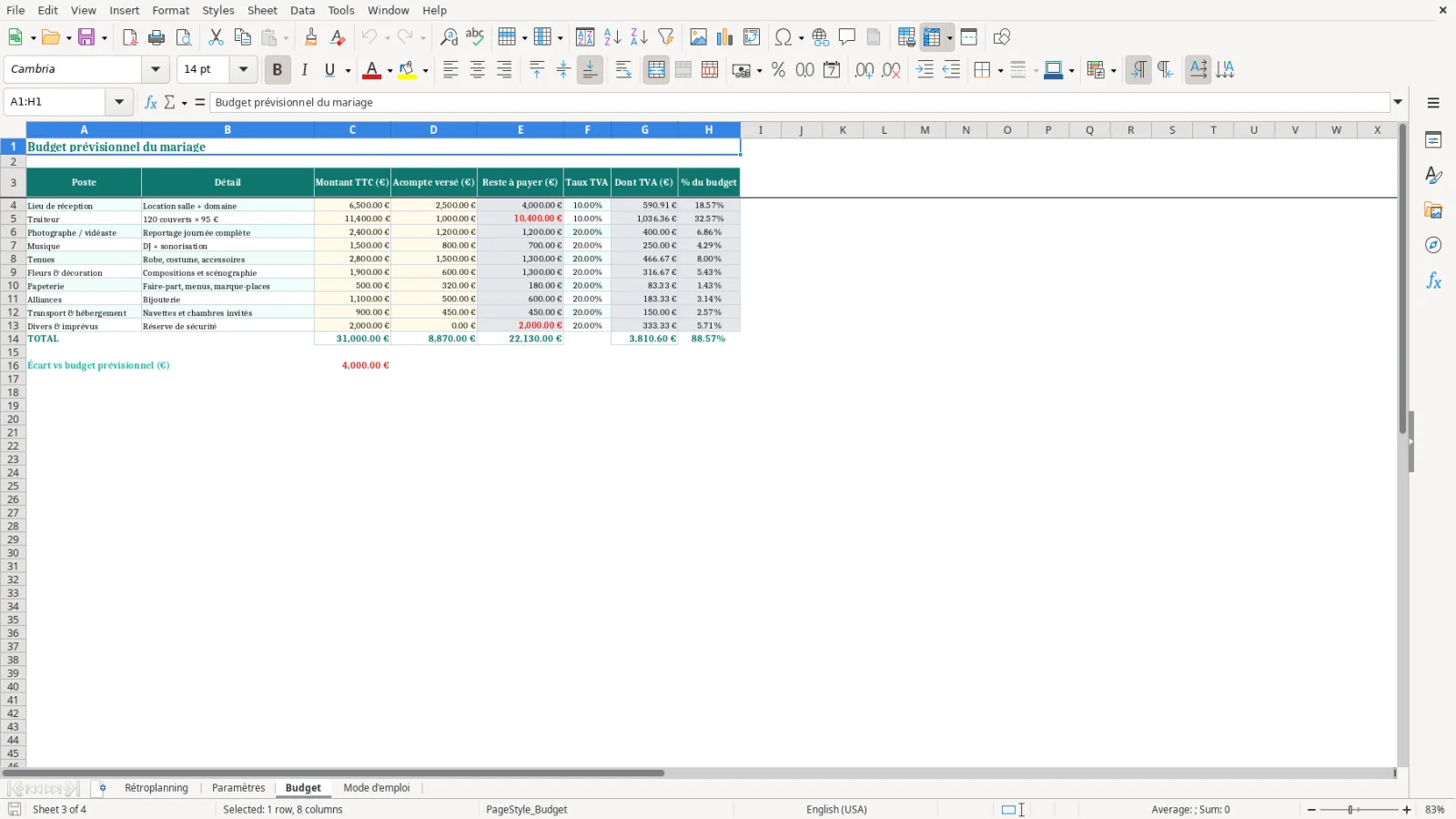This screenshot has width=1456, height=819.
Task: Toggle underline formatting
Action: pos(330,69)
